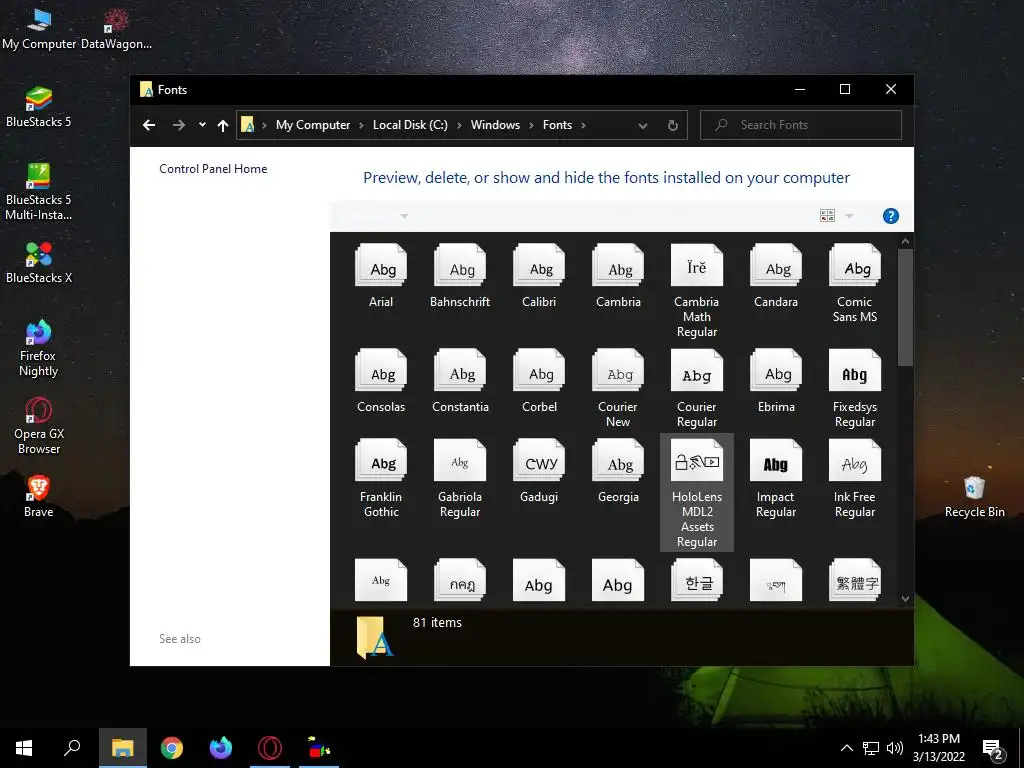1024x768 pixels.
Task: Go forward in Fonts window
Action: (x=178, y=125)
